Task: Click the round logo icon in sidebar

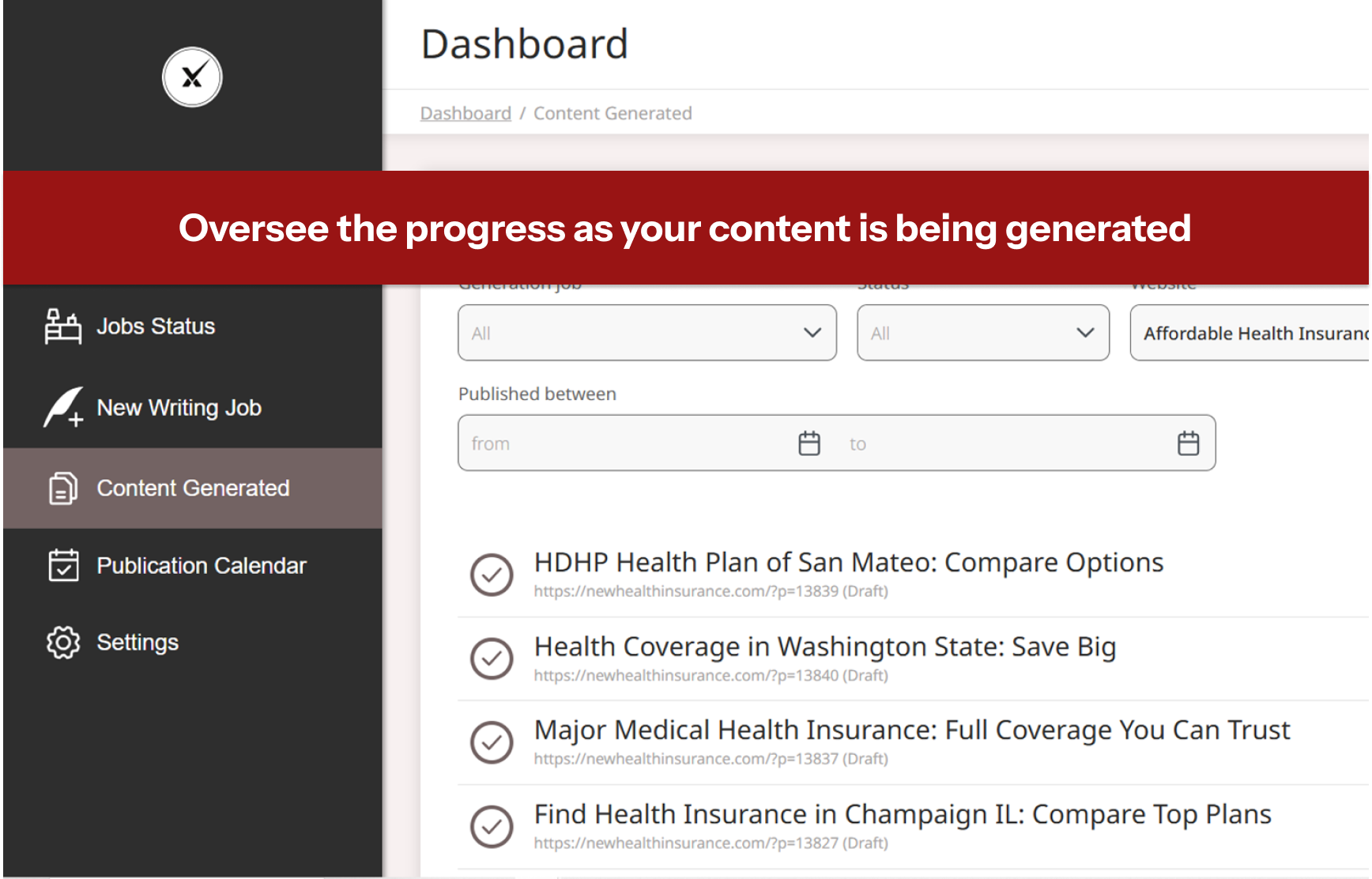Action: pos(192,77)
